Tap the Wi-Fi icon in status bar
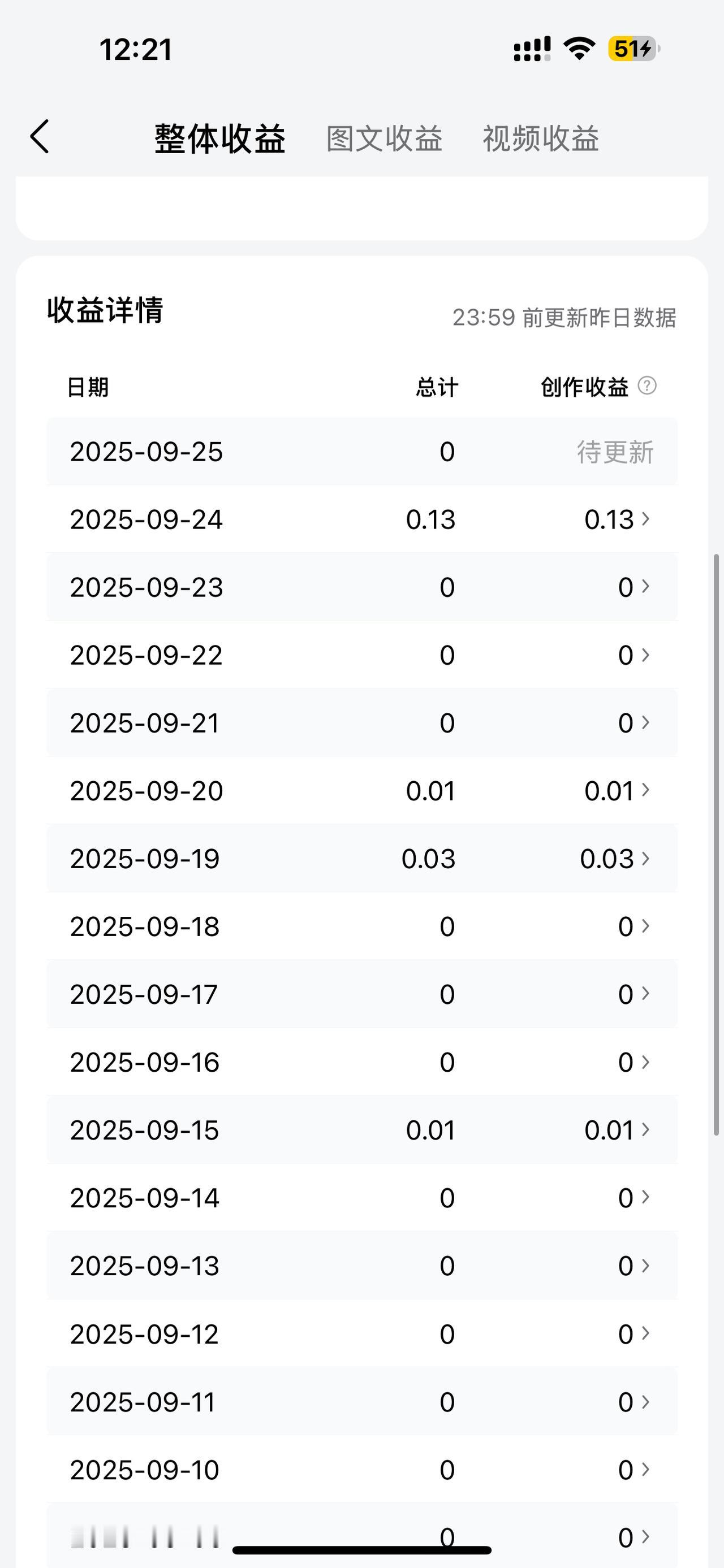This screenshot has width=724, height=1568. coord(579,49)
